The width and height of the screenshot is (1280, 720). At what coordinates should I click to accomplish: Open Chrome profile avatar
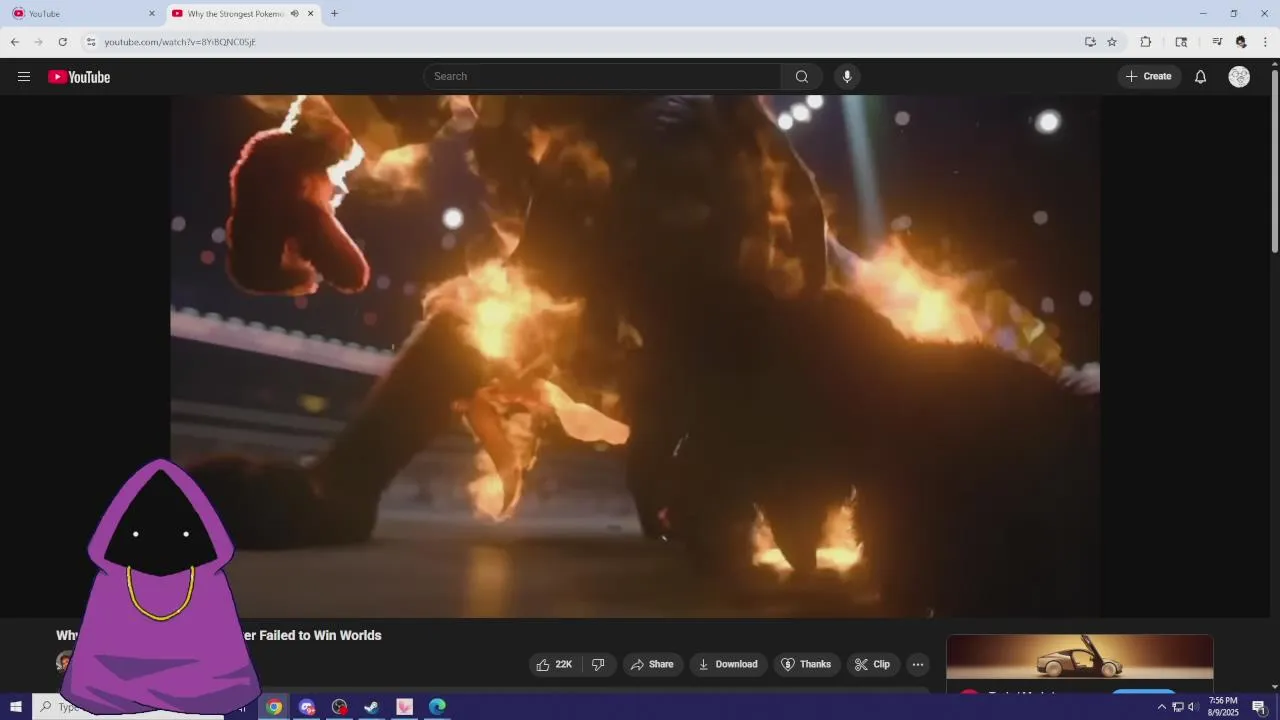[1241, 42]
